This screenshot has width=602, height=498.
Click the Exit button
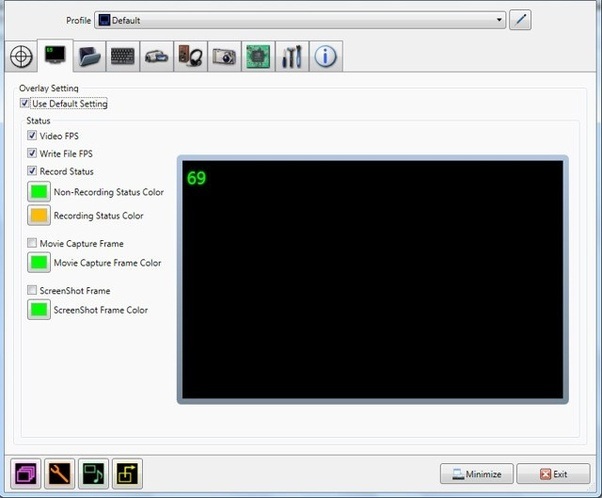click(x=553, y=474)
